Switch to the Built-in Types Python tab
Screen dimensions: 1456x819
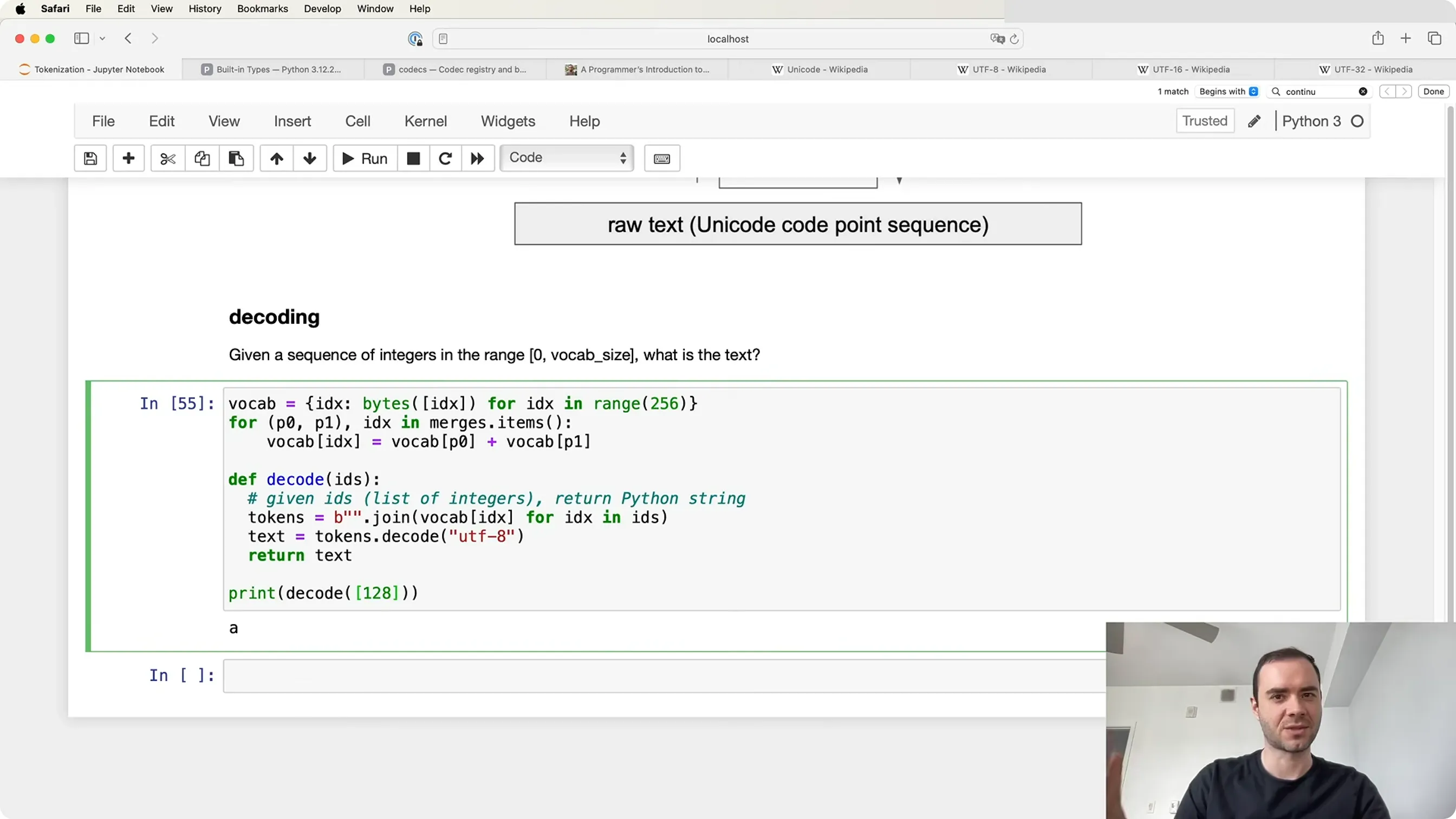273,69
